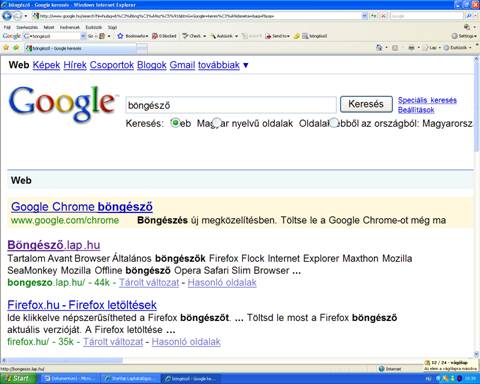The image size is (480, 384).
Task: Open the Szerkesztés menu
Action: 27,27
